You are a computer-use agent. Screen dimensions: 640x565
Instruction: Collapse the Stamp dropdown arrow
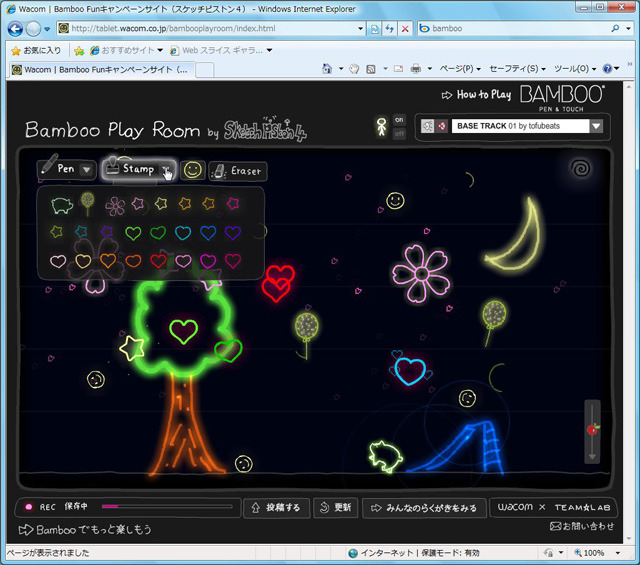click(x=166, y=170)
